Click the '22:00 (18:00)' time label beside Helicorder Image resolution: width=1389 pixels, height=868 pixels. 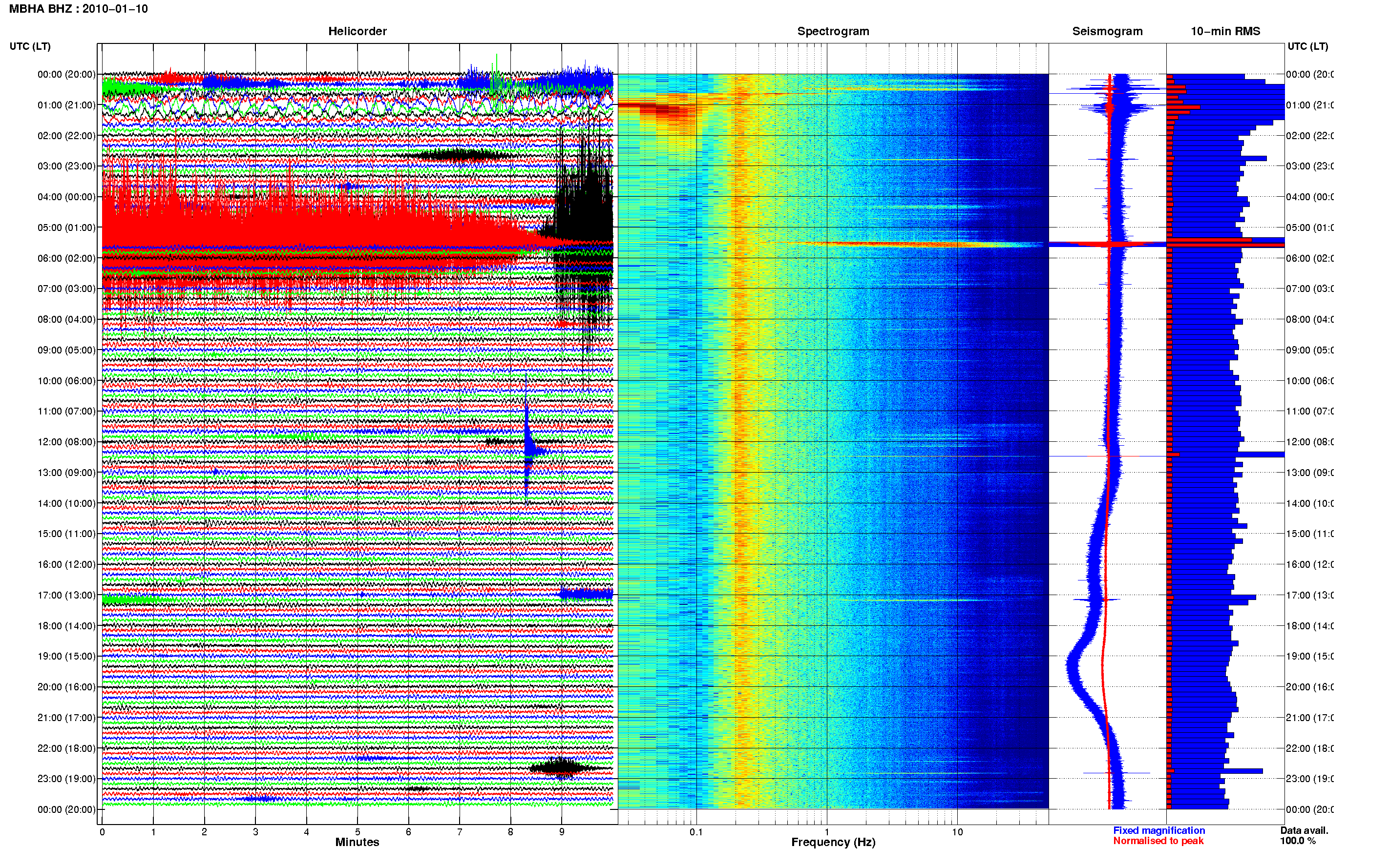click(x=66, y=748)
